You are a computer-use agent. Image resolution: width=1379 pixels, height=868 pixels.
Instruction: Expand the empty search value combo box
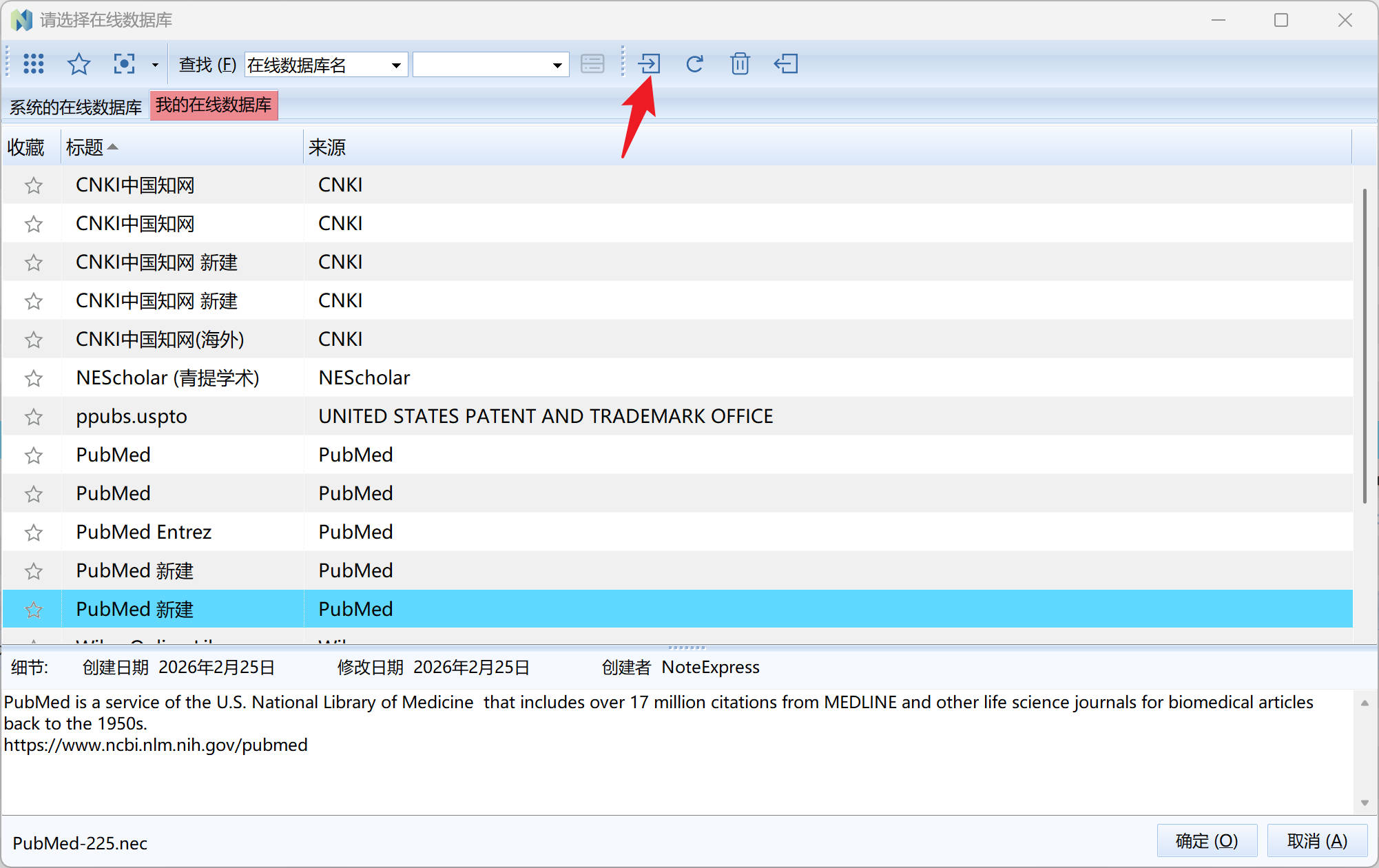click(x=557, y=65)
